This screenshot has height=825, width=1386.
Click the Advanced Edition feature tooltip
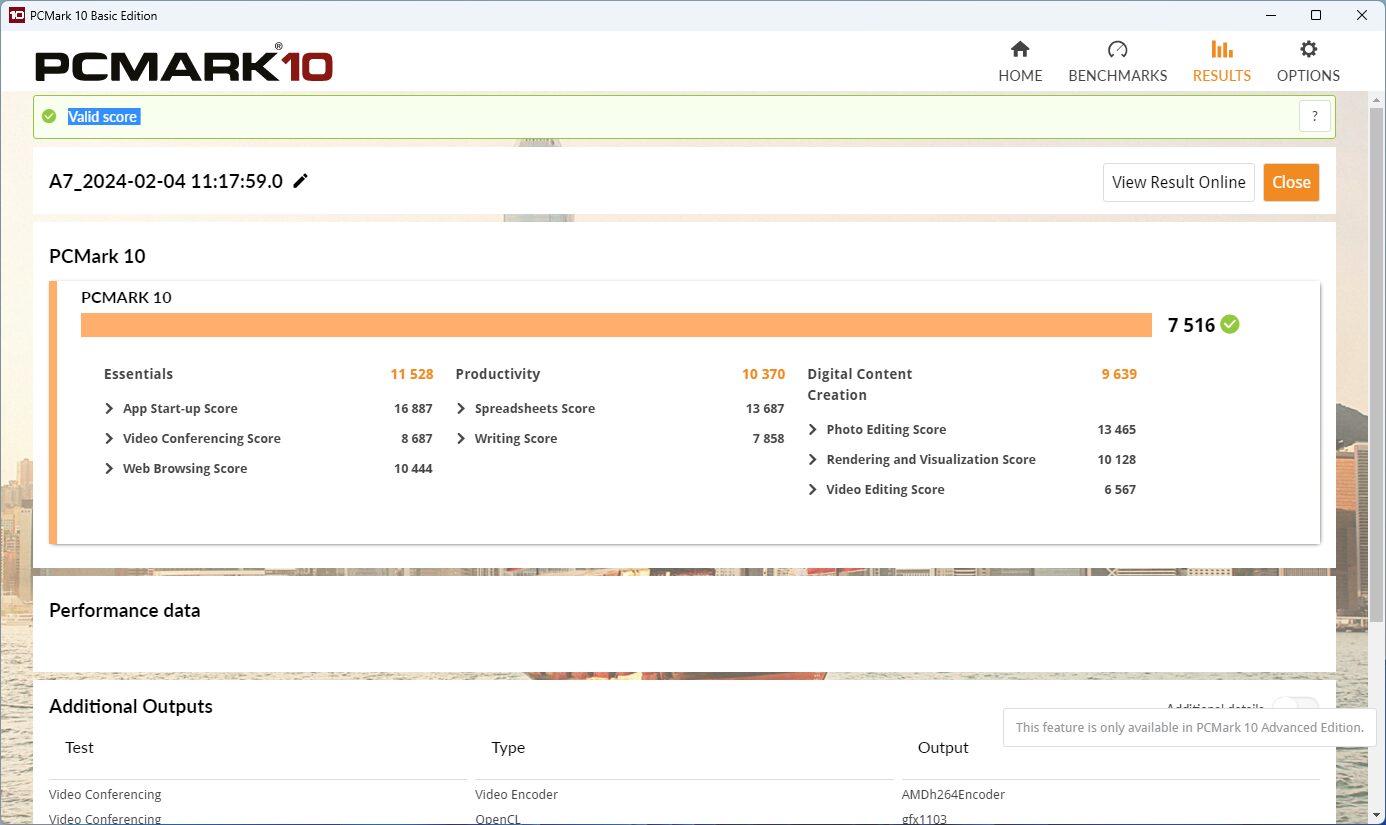point(1189,727)
